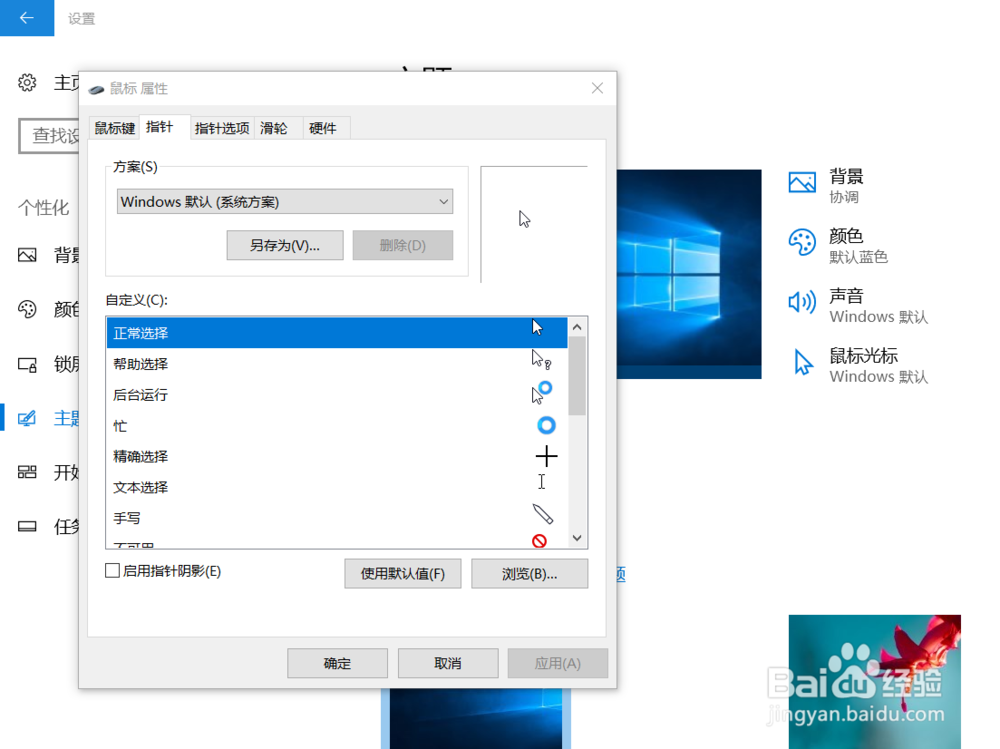Click the cursor list scrollbar thumb
The height and width of the screenshot is (749, 1000).
click(577, 376)
